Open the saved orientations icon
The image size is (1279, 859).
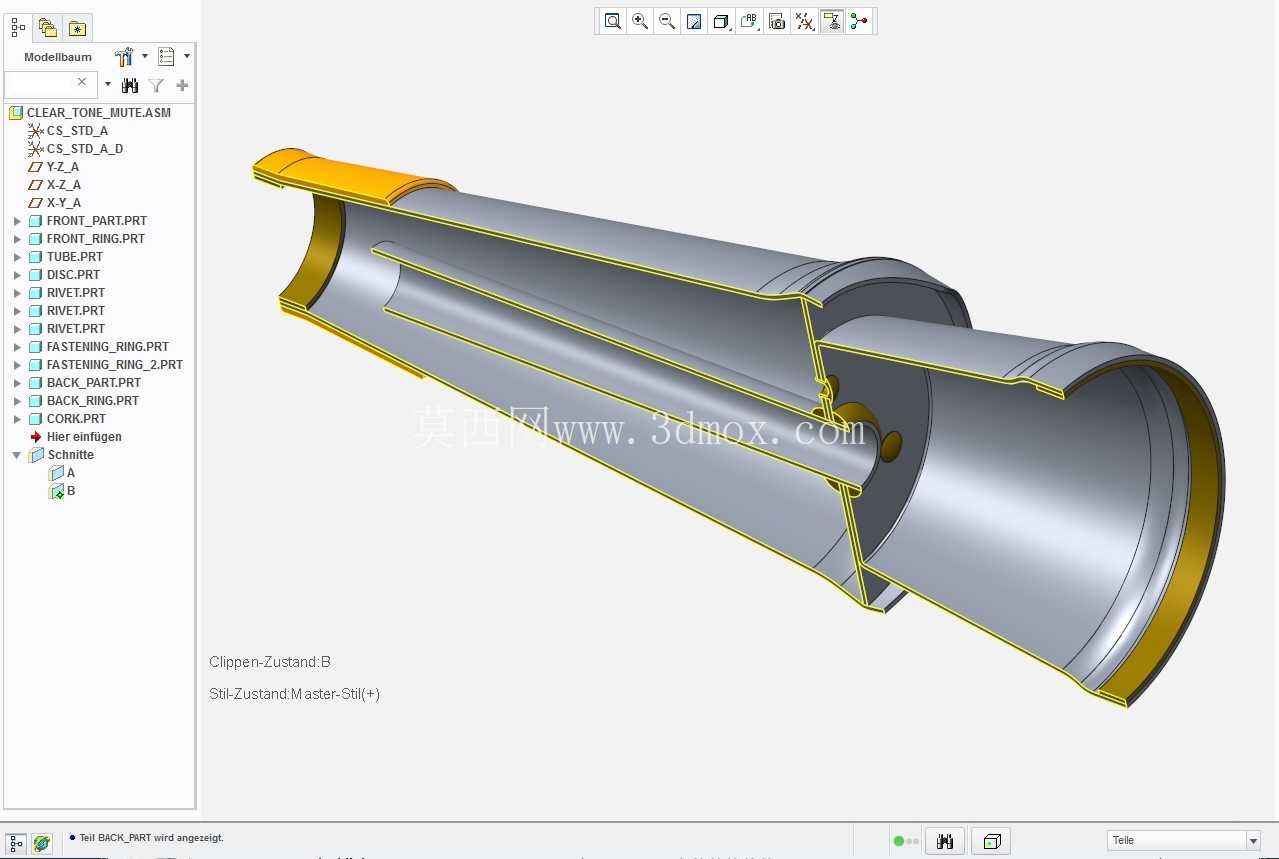pyautogui.click(x=749, y=21)
